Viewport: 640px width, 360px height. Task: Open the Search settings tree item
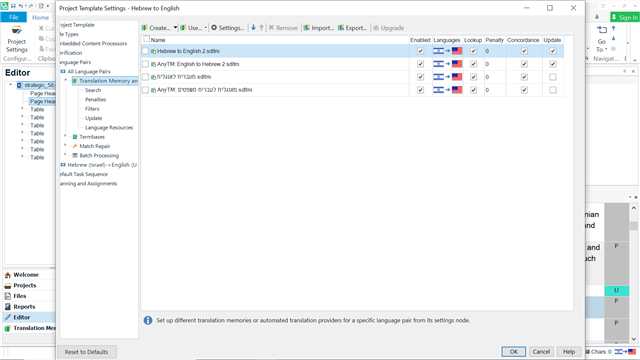(93, 90)
